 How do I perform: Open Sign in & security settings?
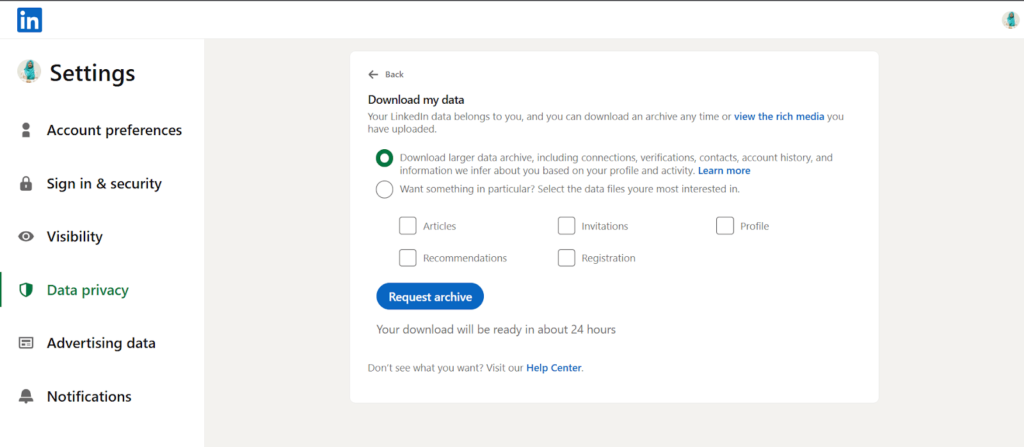point(104,184)
